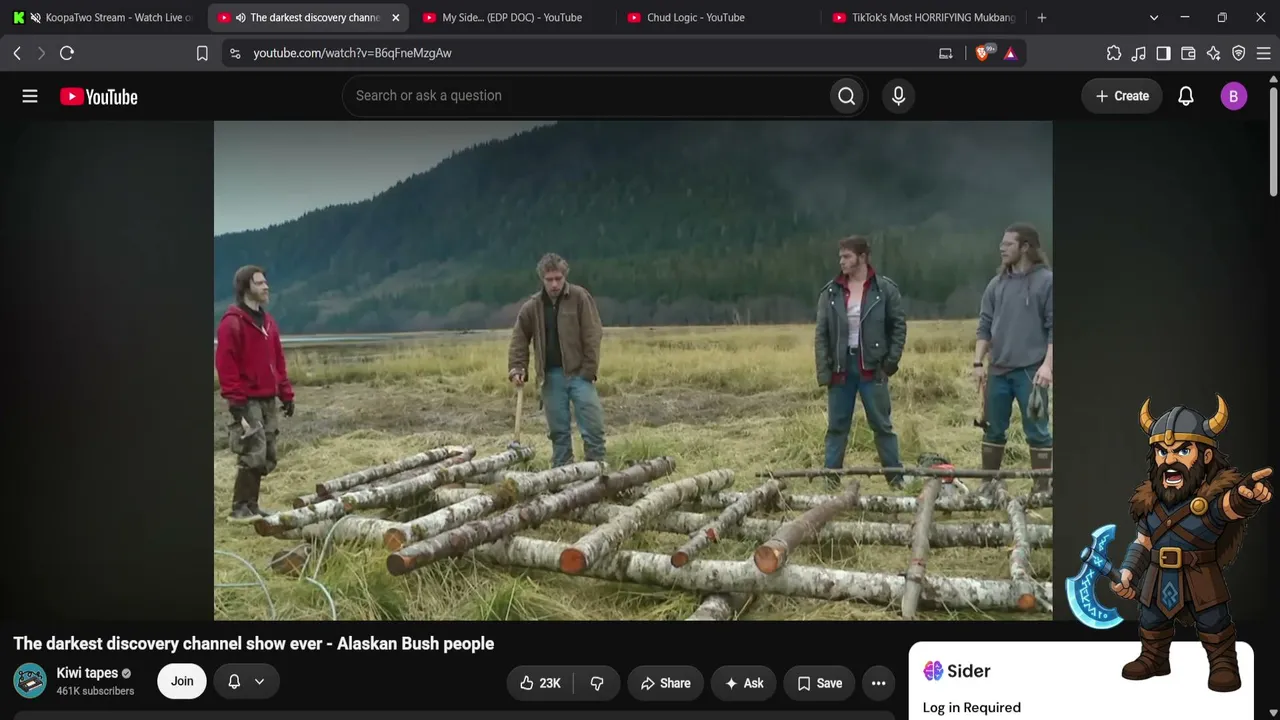The width and height of the screenshot is (1280, 720).
Task: Bookmark this page
Action: 202,53
